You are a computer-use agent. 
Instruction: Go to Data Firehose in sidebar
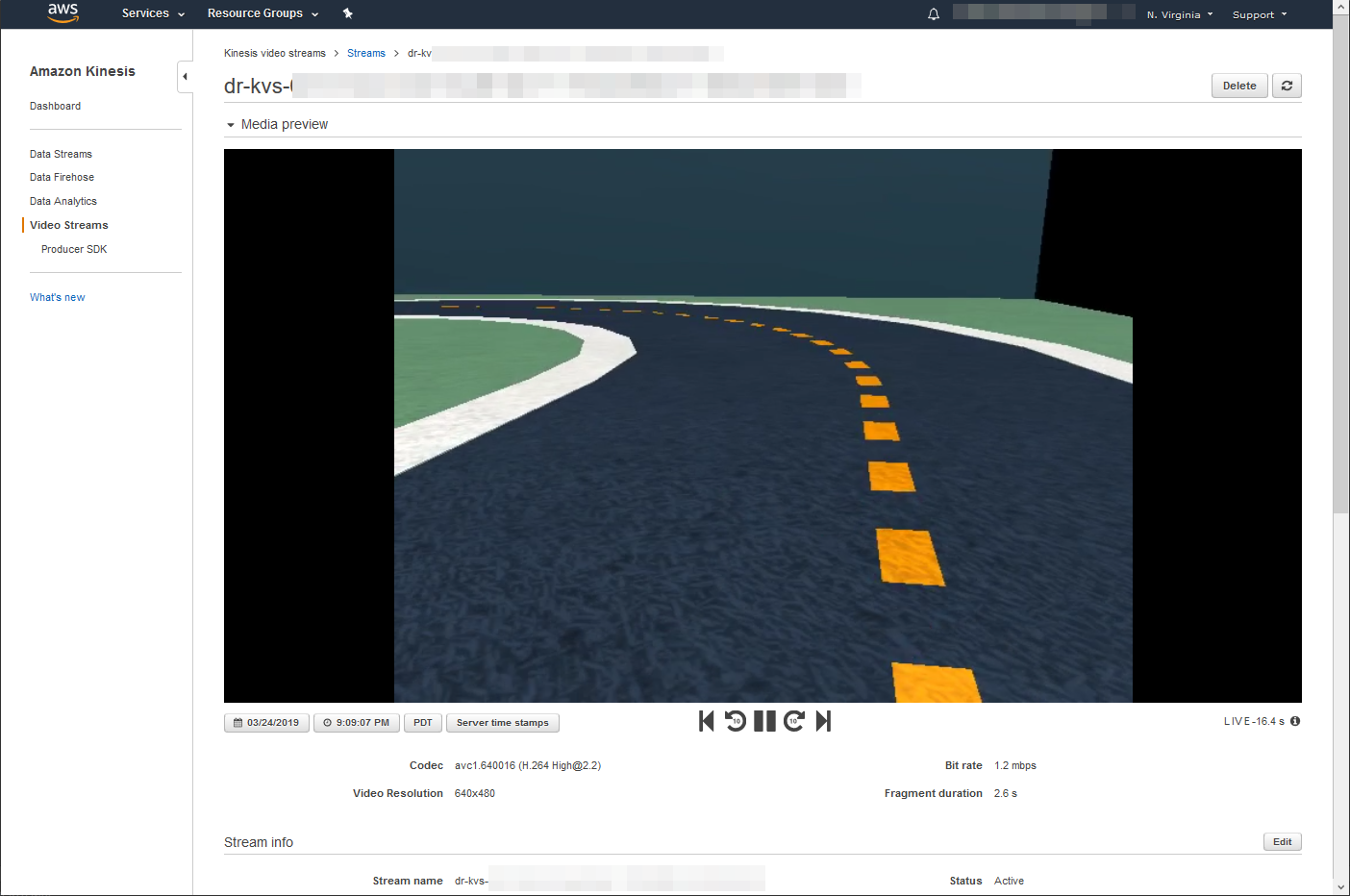coord(62,177)
